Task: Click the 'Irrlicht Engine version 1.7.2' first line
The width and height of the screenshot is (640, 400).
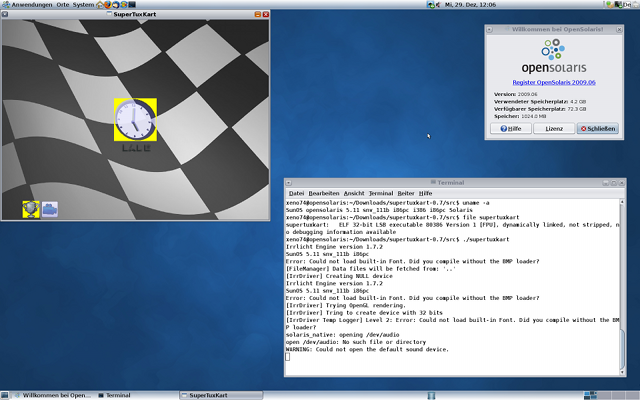Action: coord(334,247)
